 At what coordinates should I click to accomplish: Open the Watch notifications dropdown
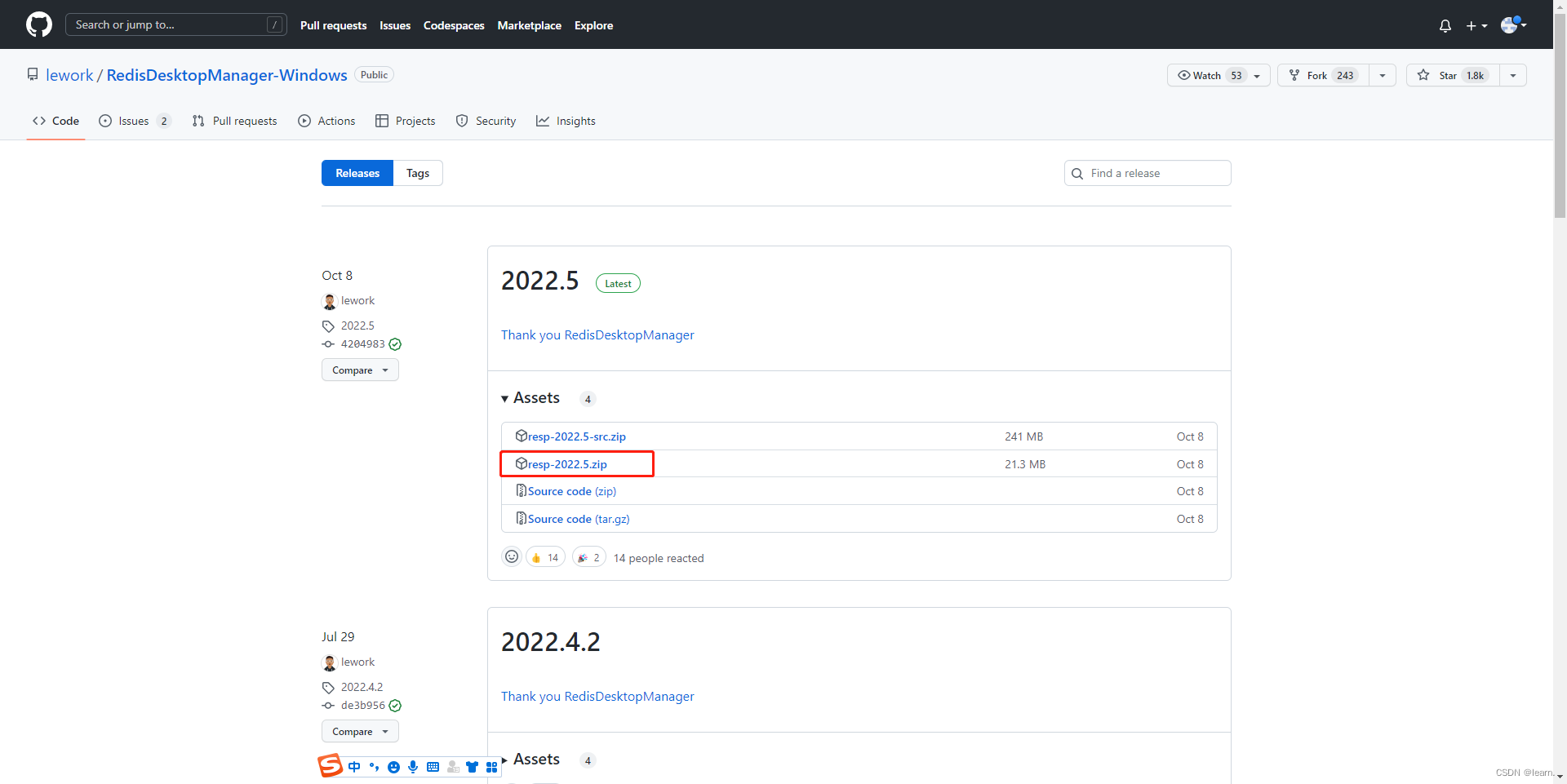pyautogui.click(x=1219, y=75)
